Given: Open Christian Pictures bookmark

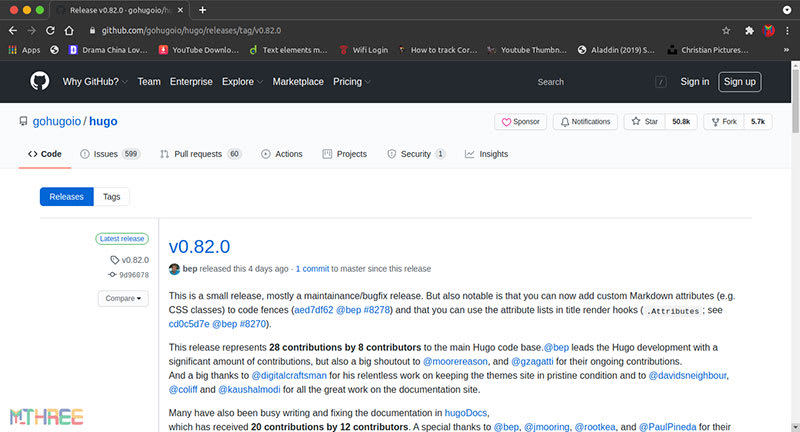Looking at the screenshot, I should (x=708, y=50).
